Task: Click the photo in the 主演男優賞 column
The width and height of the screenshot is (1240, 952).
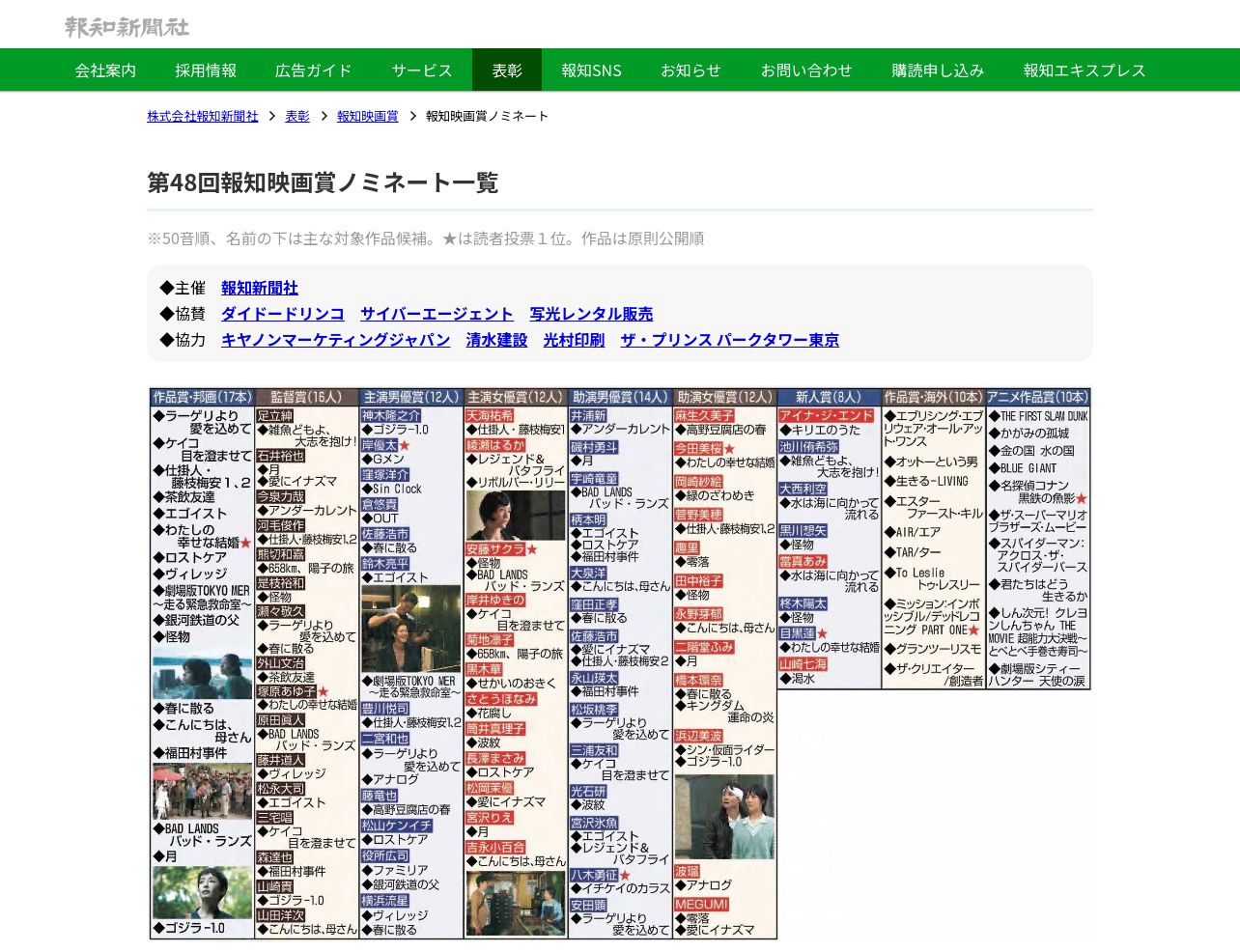Action: tap(411, 629)
